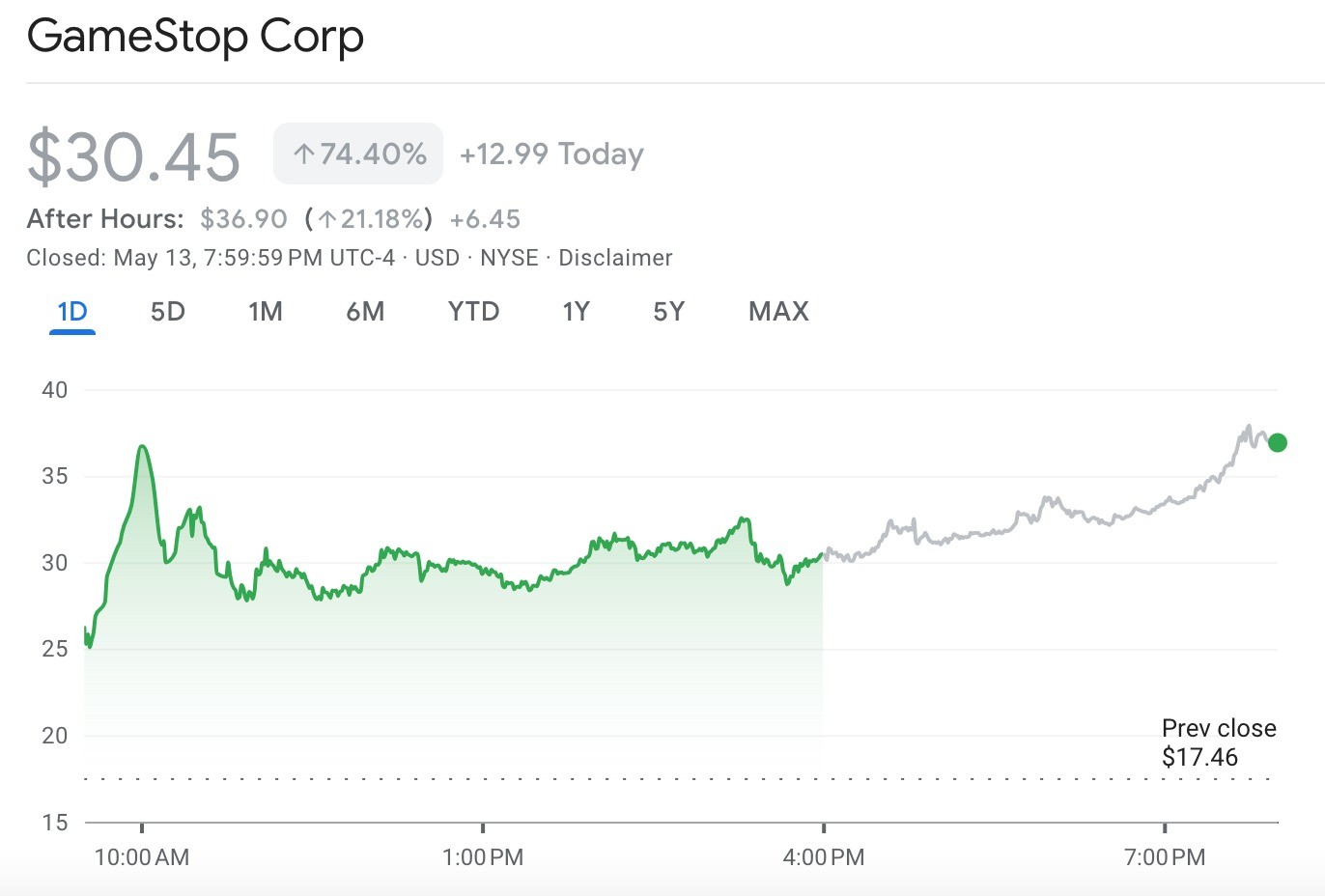The height and width of the screenshot is (896, 1325).
Task: Select the YTD tab
Action: 473,312
